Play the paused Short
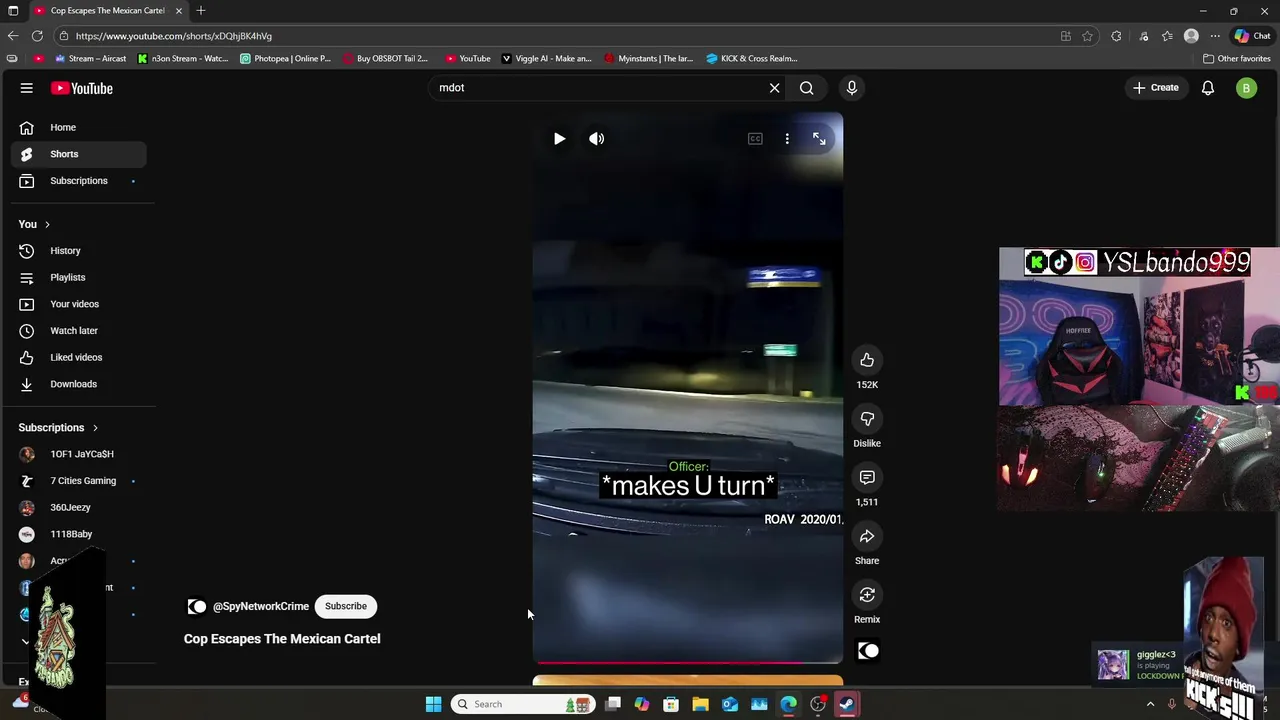The image size is (1280, 720). (x=559, y=139)
